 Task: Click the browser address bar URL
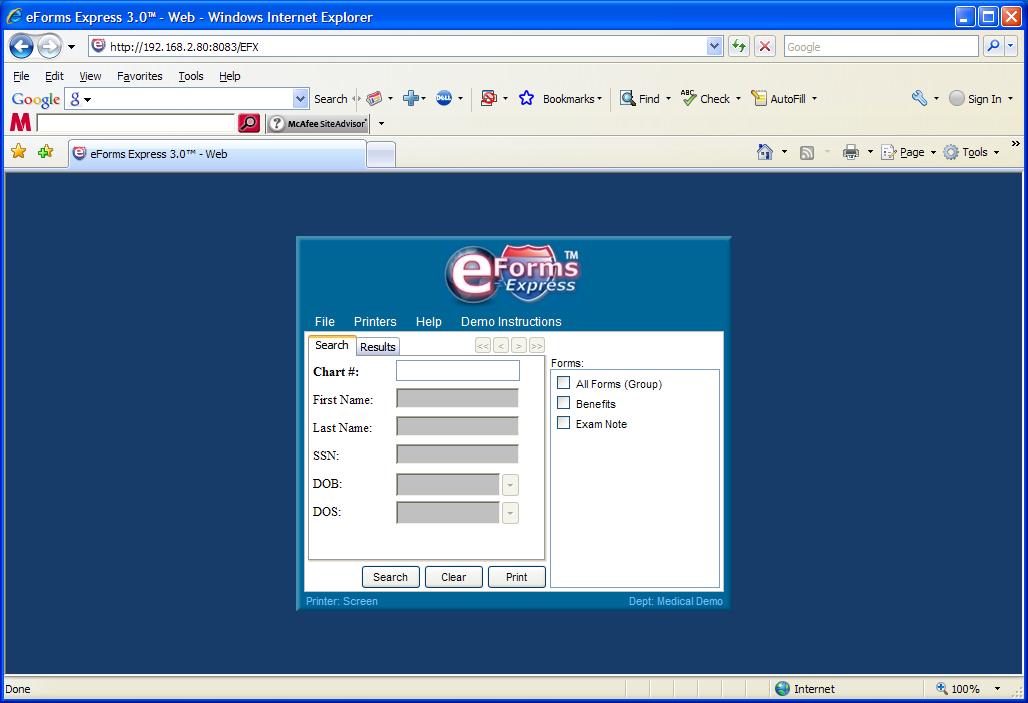point(406,47)
